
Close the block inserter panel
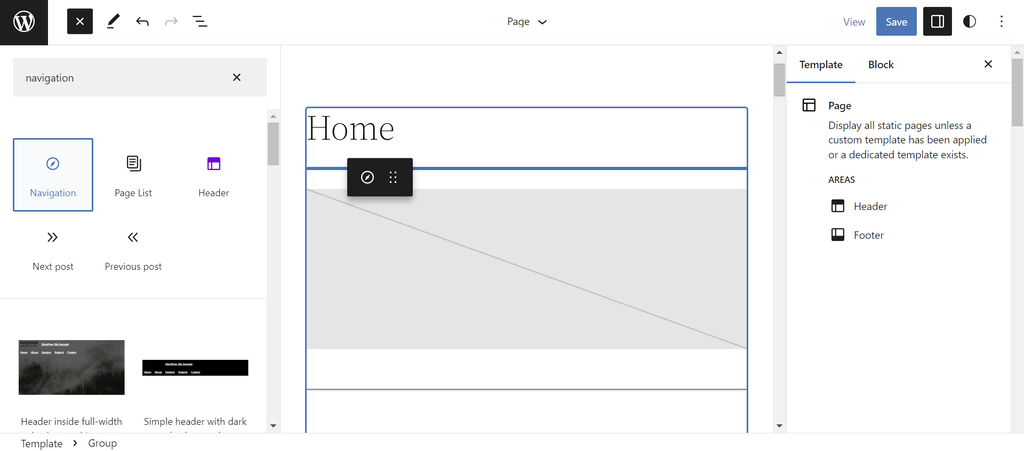tap(80, 22)
